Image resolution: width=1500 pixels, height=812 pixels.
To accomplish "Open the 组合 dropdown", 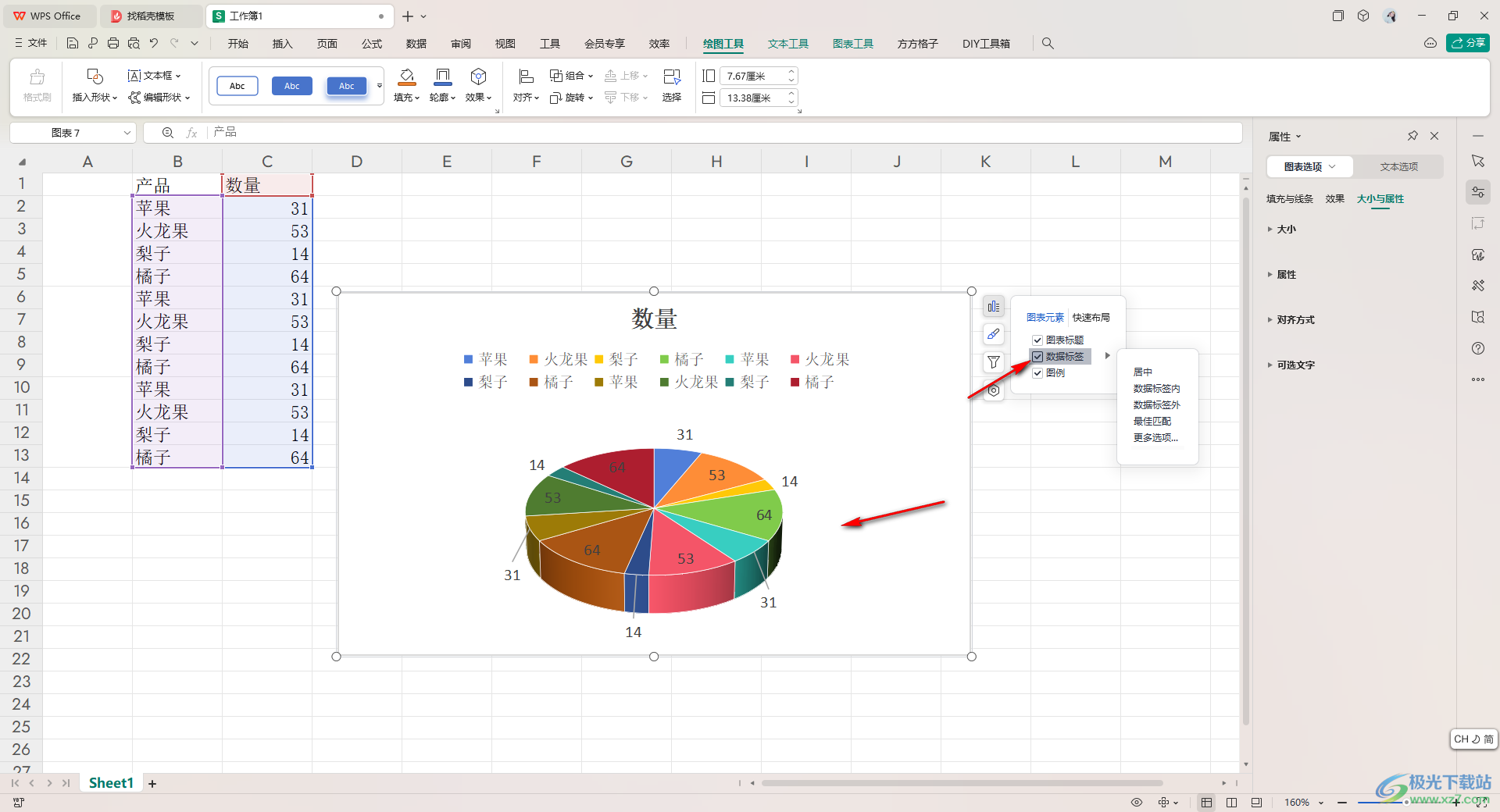I will point(571,76).
